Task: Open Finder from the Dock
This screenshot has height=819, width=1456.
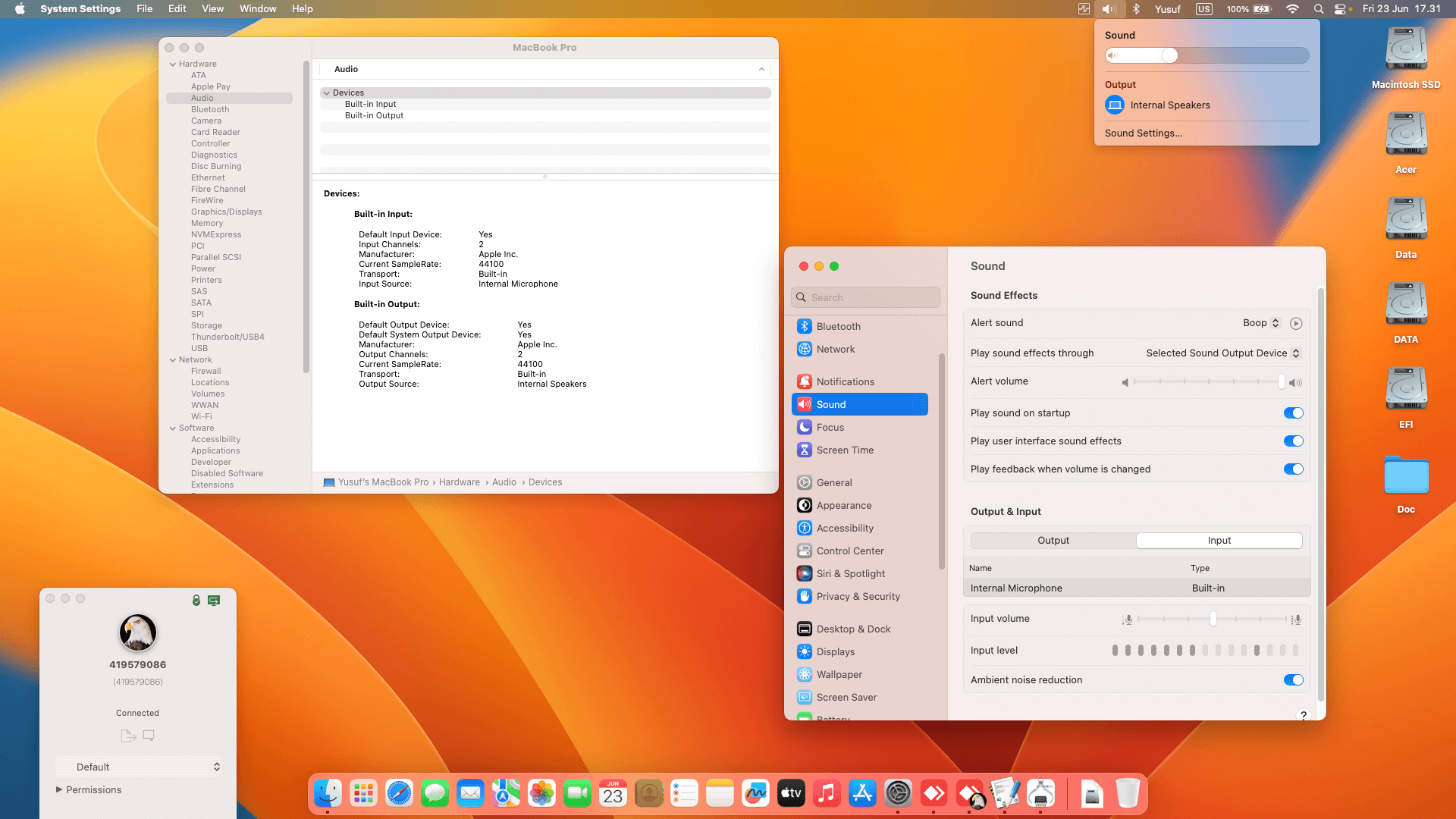Action: coord(328,794)
